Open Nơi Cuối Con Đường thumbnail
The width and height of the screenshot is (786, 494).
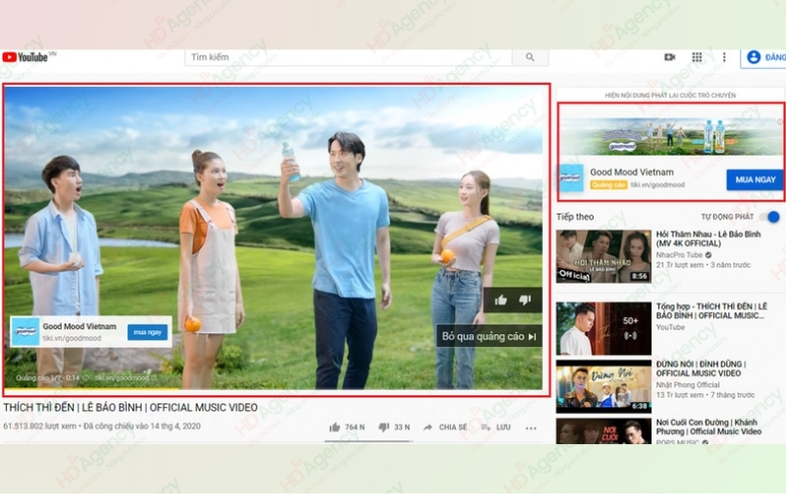pyautogui.click(x=604, y=431)
